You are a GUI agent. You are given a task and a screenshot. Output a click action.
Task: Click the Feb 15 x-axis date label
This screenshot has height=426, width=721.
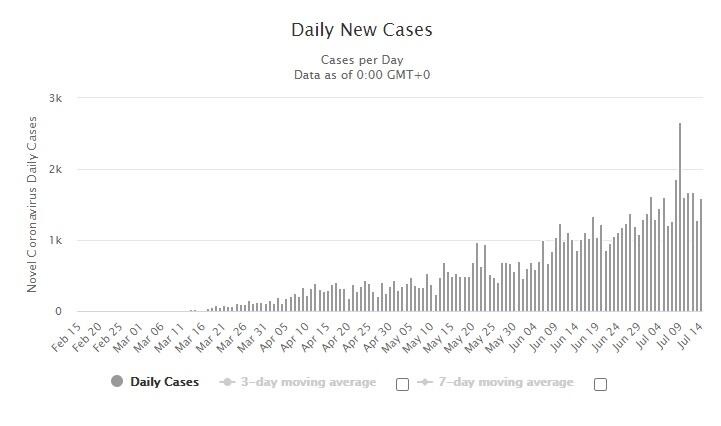(x=66, y=337)
